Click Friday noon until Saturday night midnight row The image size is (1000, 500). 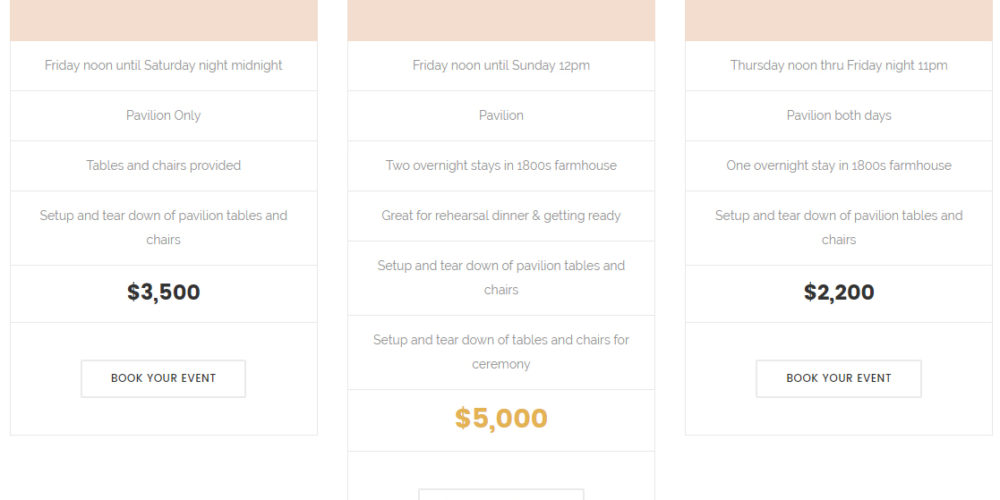tap(163, 66)
